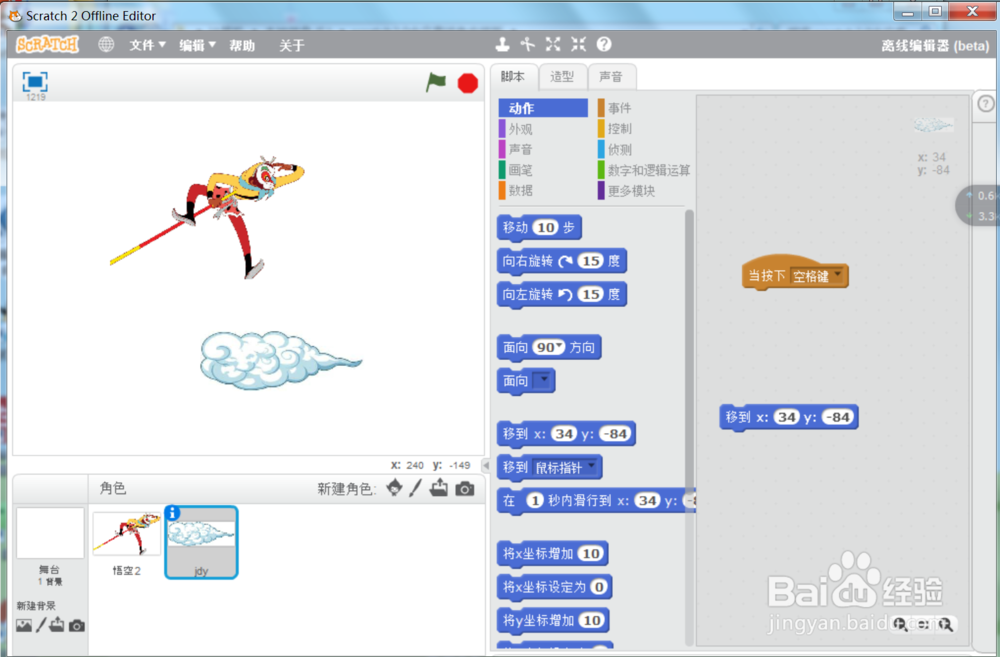The width and height of the screenshot is (1000, 657).
Task: Paint a new backdrop icon
Action: (x=41, y=625)
